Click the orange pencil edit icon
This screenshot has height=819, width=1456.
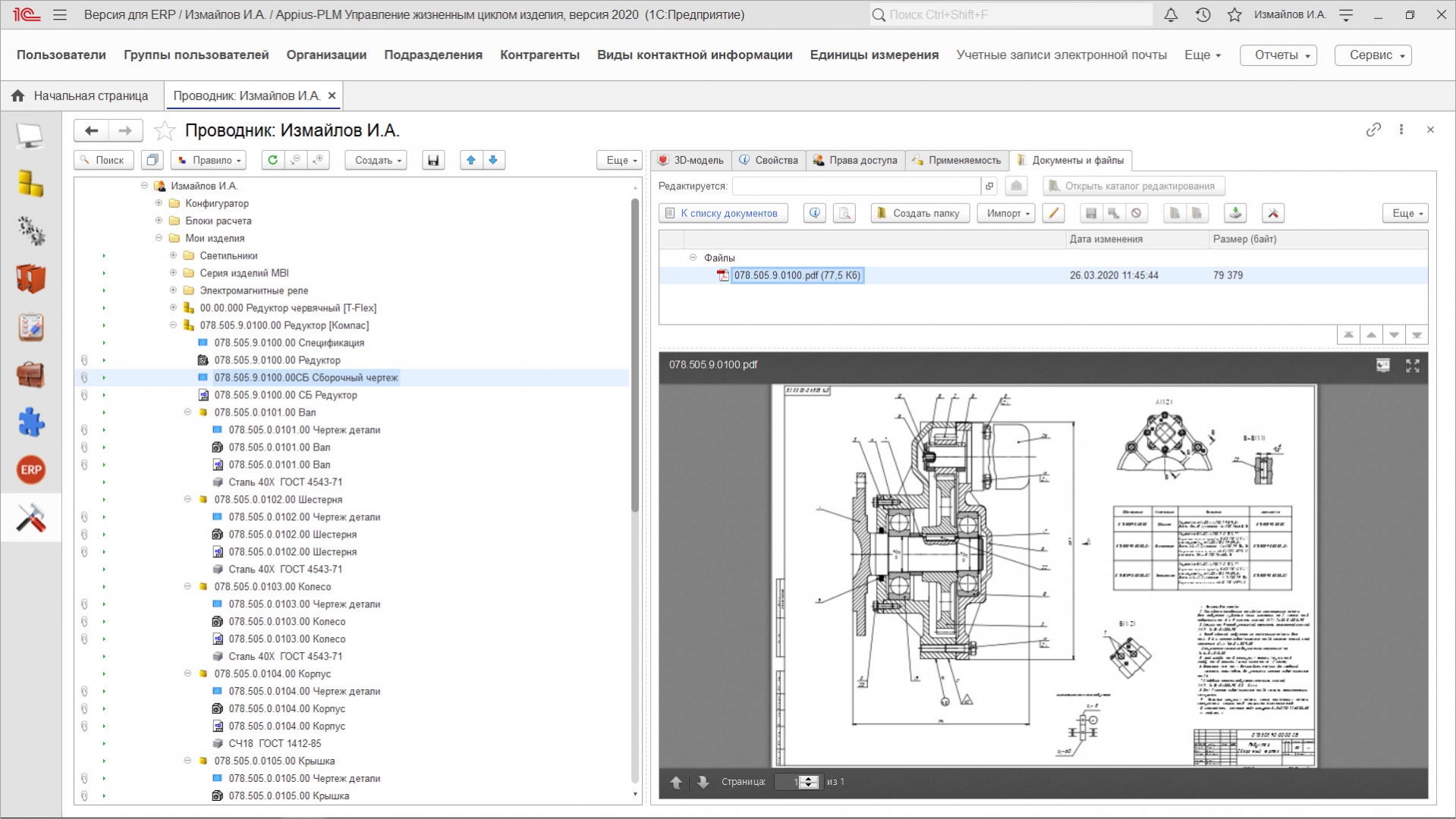pyautogui.click(x=1053, y=213)
